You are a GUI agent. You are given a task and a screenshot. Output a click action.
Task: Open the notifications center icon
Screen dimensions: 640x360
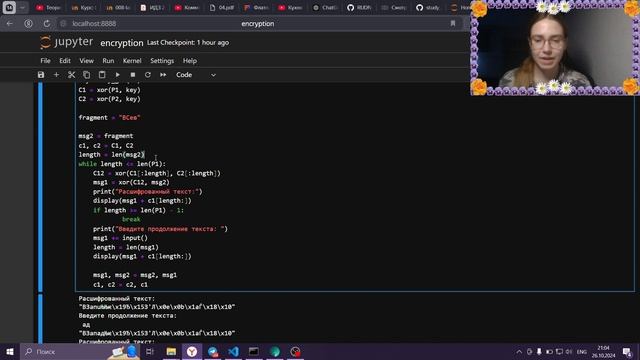pyautogui.click(x=627, y=351)
